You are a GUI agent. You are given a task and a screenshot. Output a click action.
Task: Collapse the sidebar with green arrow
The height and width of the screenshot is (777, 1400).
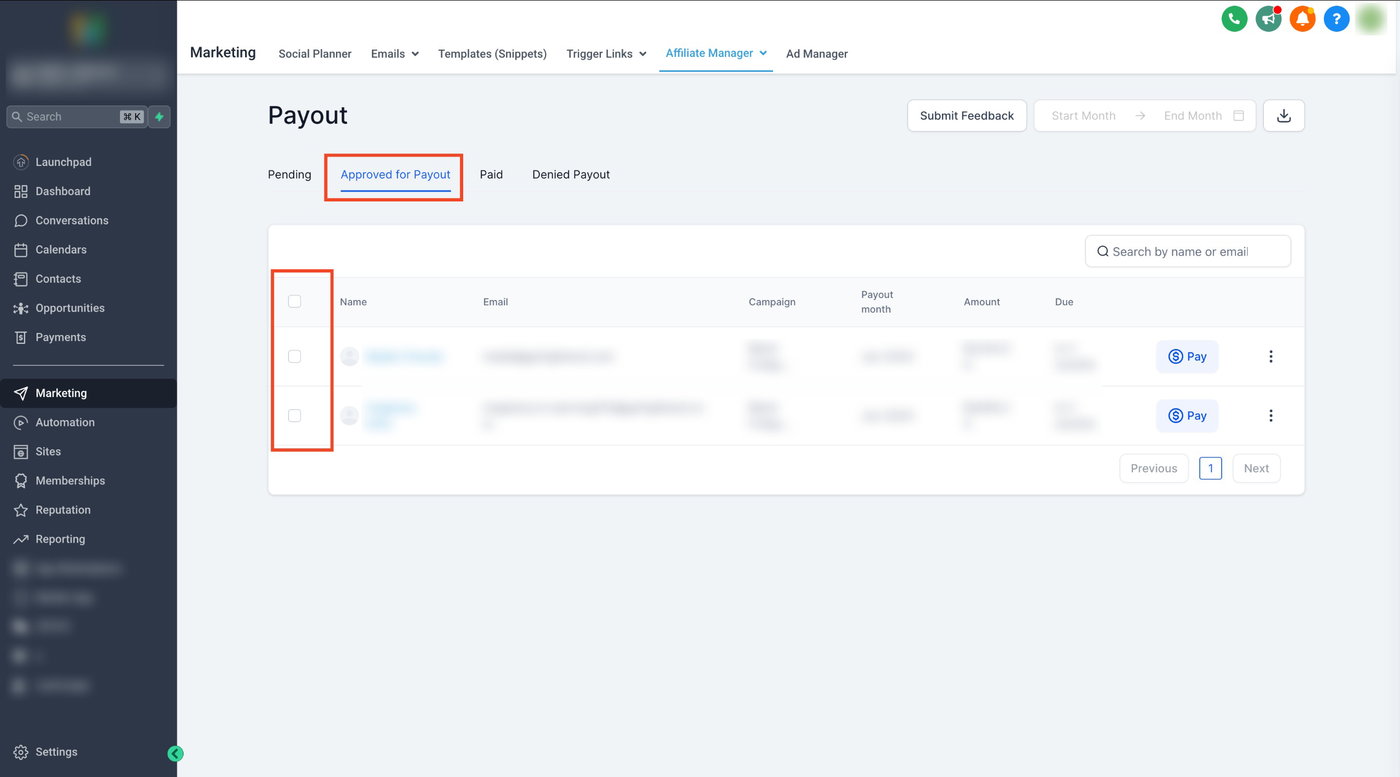pos(175,754)
